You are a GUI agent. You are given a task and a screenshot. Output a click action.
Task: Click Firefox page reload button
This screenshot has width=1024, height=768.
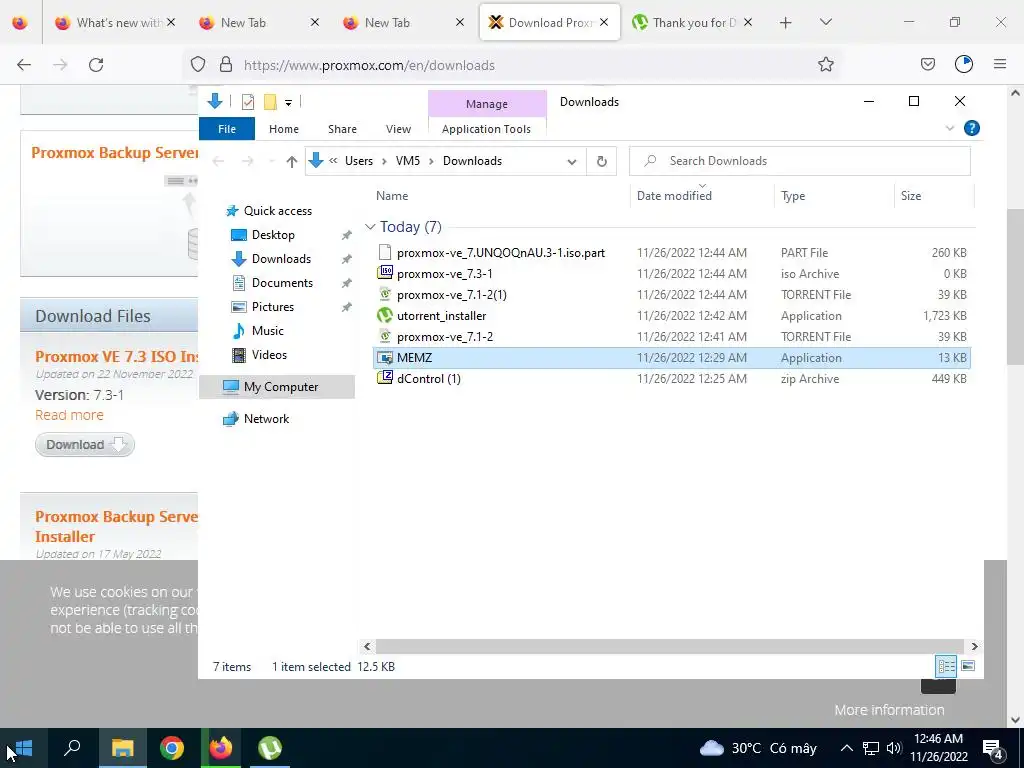(96, 65)
